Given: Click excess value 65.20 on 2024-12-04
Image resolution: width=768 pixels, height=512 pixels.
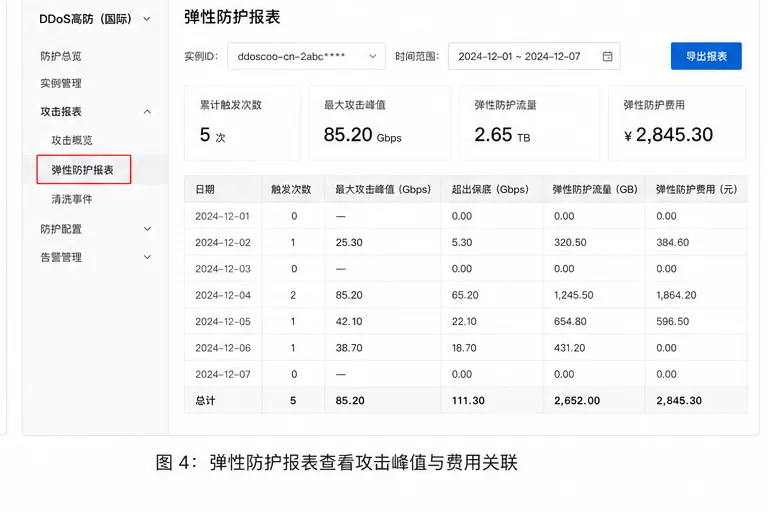Looking at the screenshot, I should click(x=465, y=295).
